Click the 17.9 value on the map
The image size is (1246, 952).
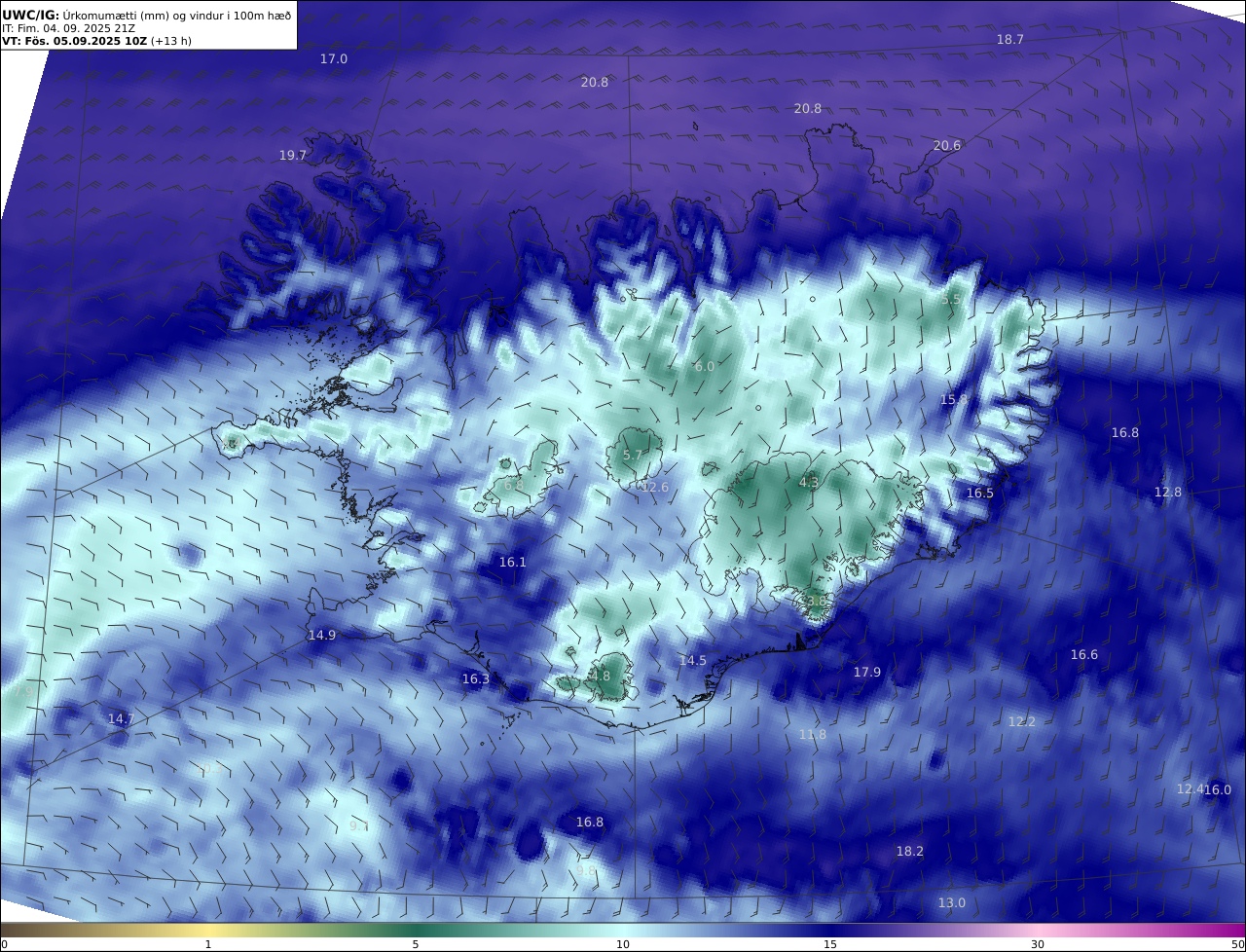867,673
